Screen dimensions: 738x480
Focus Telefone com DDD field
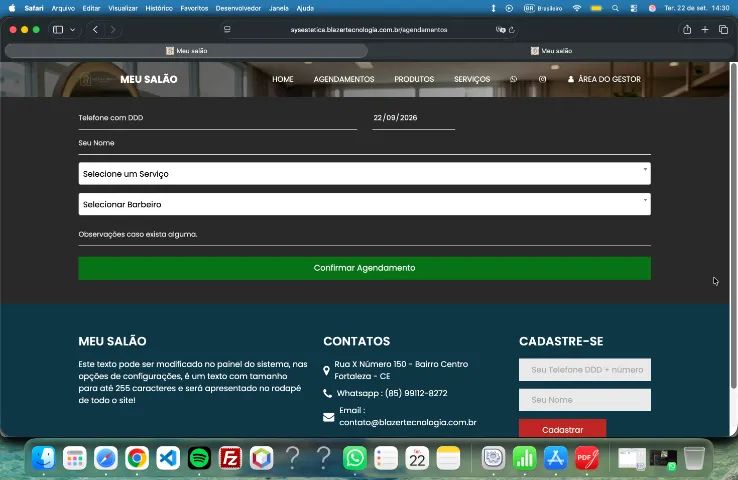pyautogui.click(x=217, y=118)
